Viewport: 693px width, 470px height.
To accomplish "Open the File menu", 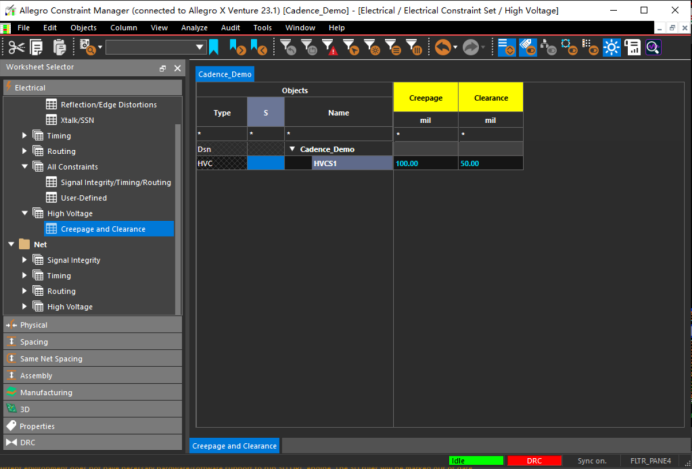I will point(23,27).
